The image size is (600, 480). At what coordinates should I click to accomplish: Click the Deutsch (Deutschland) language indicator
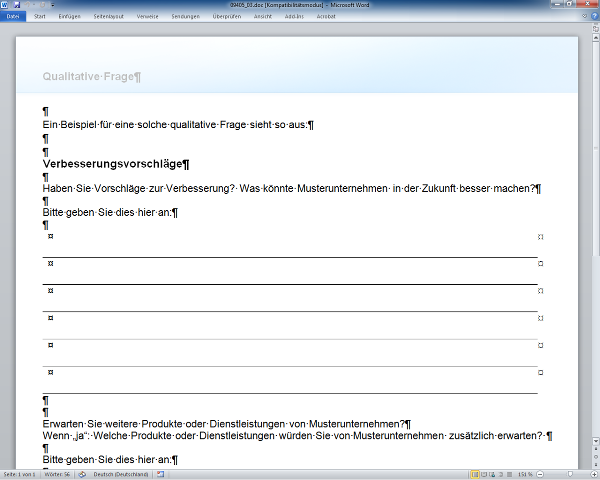click(122, 474)
